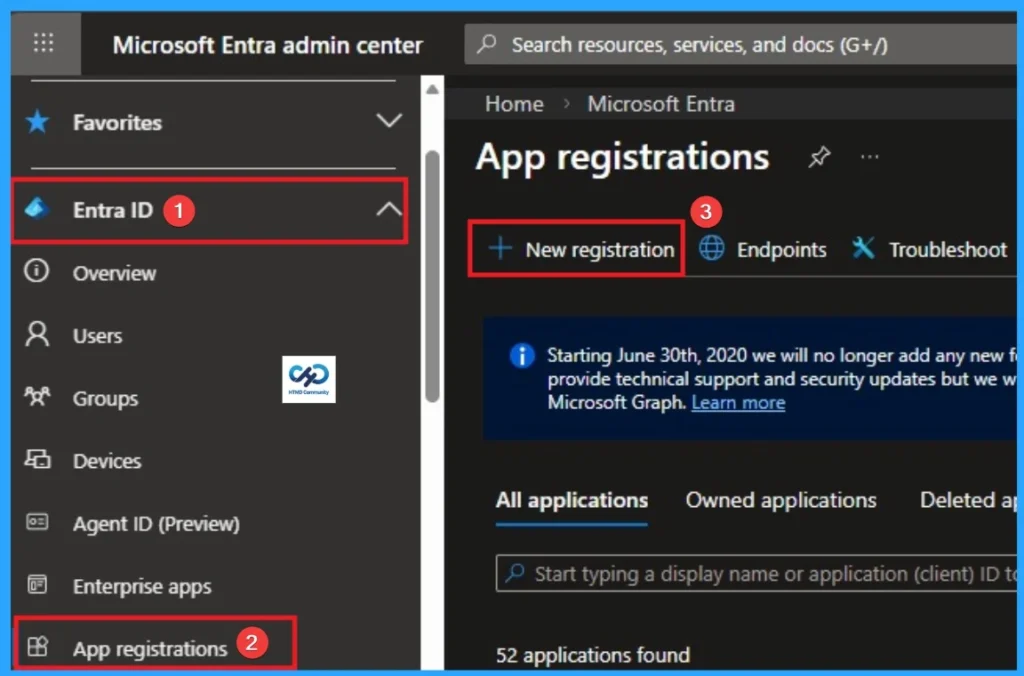Screen dimensions: 1024x676
Task: Open the Deleted applications tab
Action: click(968, 500)
